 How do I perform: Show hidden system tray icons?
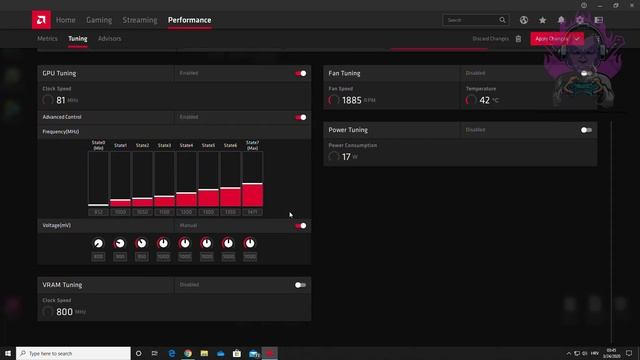[x=568, y=353]
